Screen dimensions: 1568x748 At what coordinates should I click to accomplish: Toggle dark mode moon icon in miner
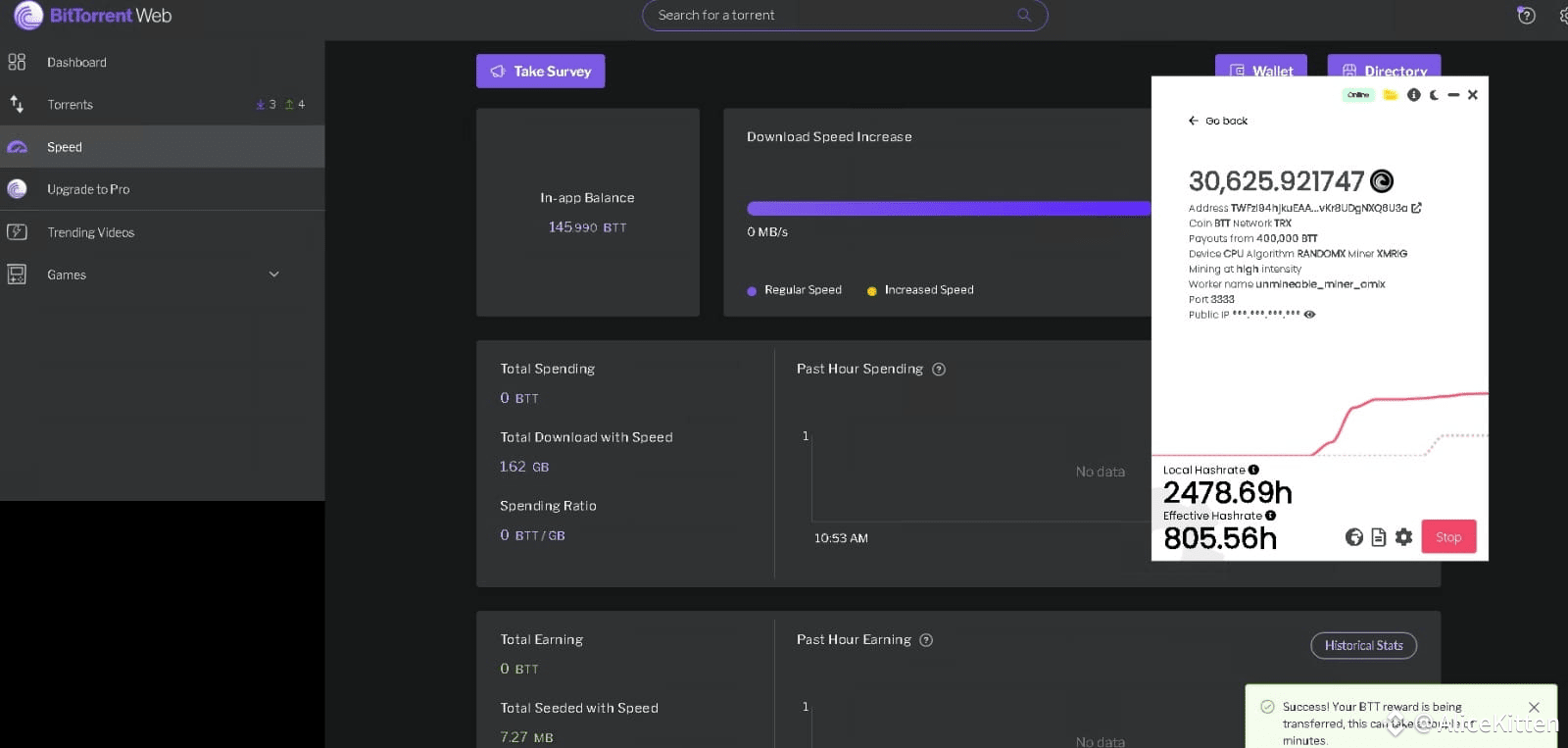click(1434, 95)
